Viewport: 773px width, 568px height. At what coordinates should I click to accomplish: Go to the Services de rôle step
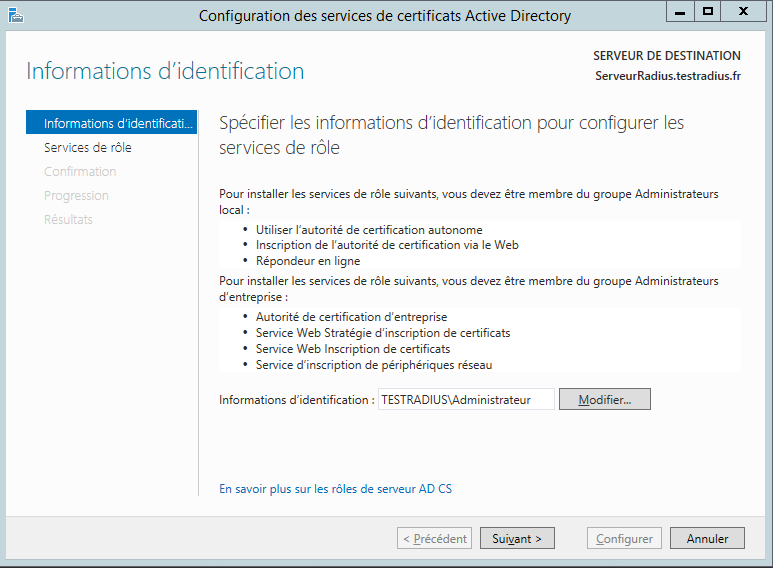[88, 147]
